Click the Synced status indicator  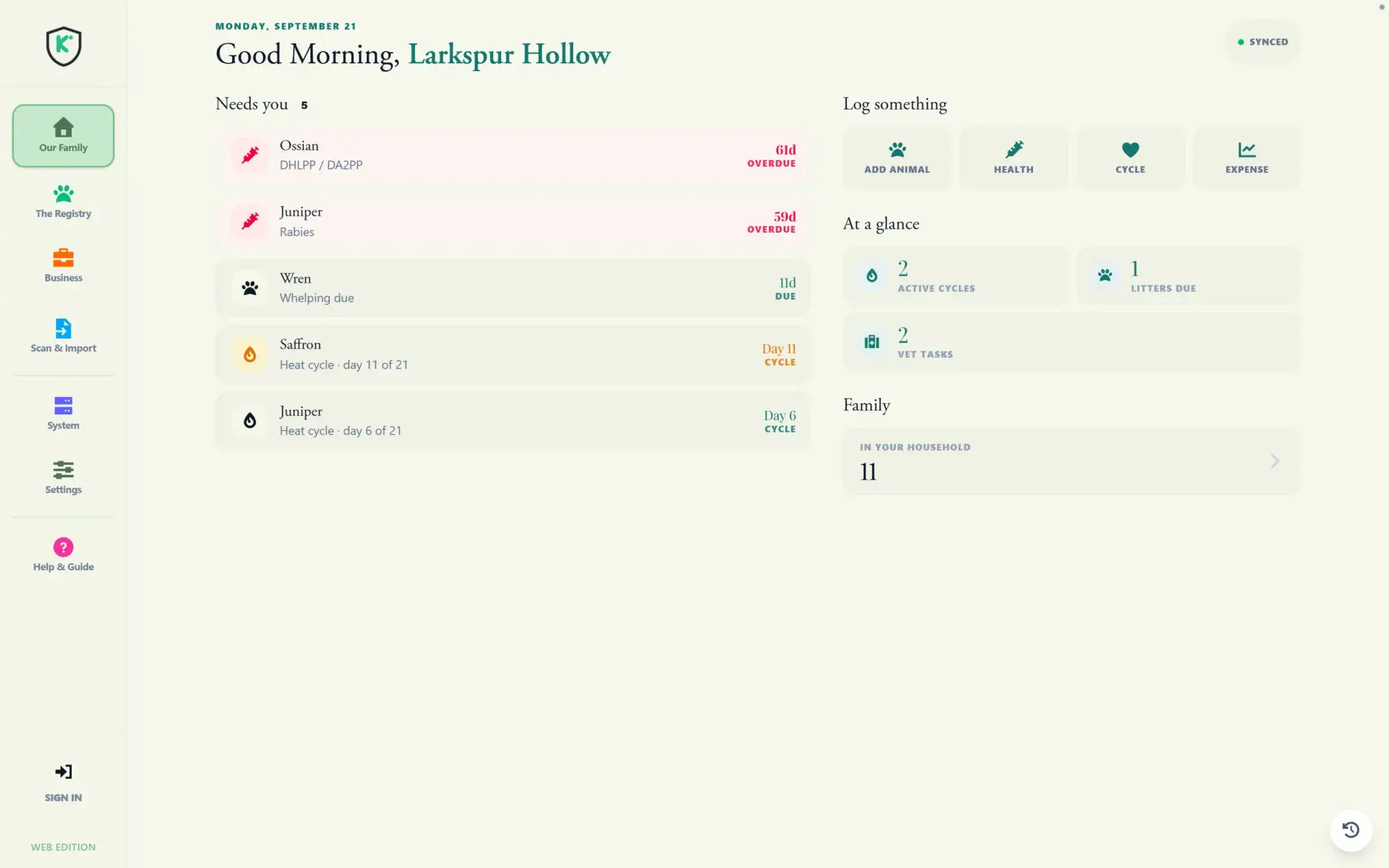pos(1263,42)
